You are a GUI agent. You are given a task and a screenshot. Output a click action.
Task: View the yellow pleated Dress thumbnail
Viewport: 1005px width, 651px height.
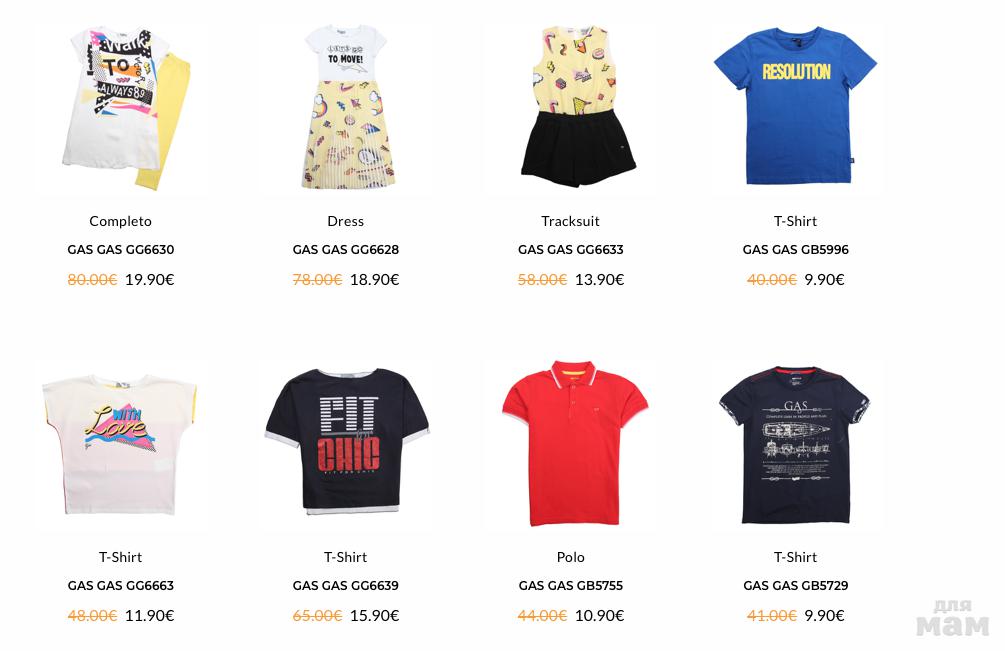coord(346,110)
